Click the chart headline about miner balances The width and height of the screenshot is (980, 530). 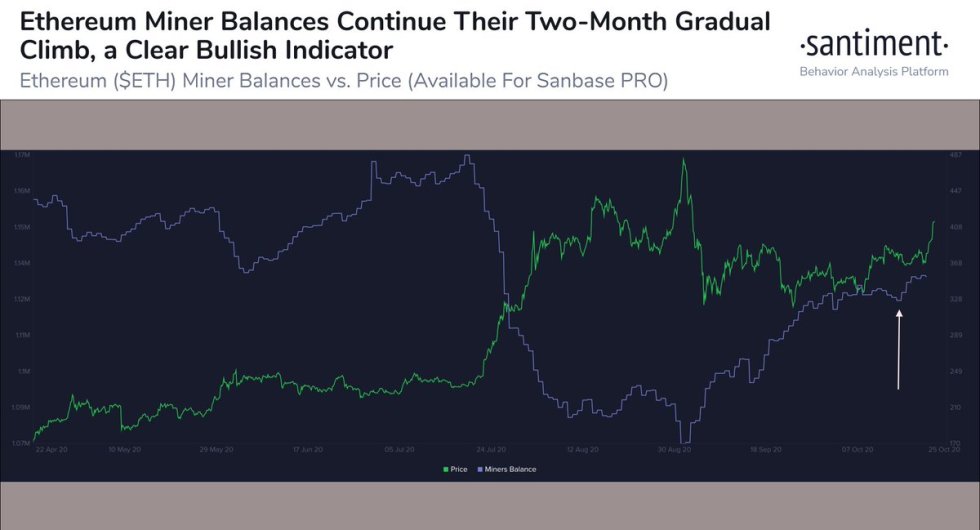point(388,32)
